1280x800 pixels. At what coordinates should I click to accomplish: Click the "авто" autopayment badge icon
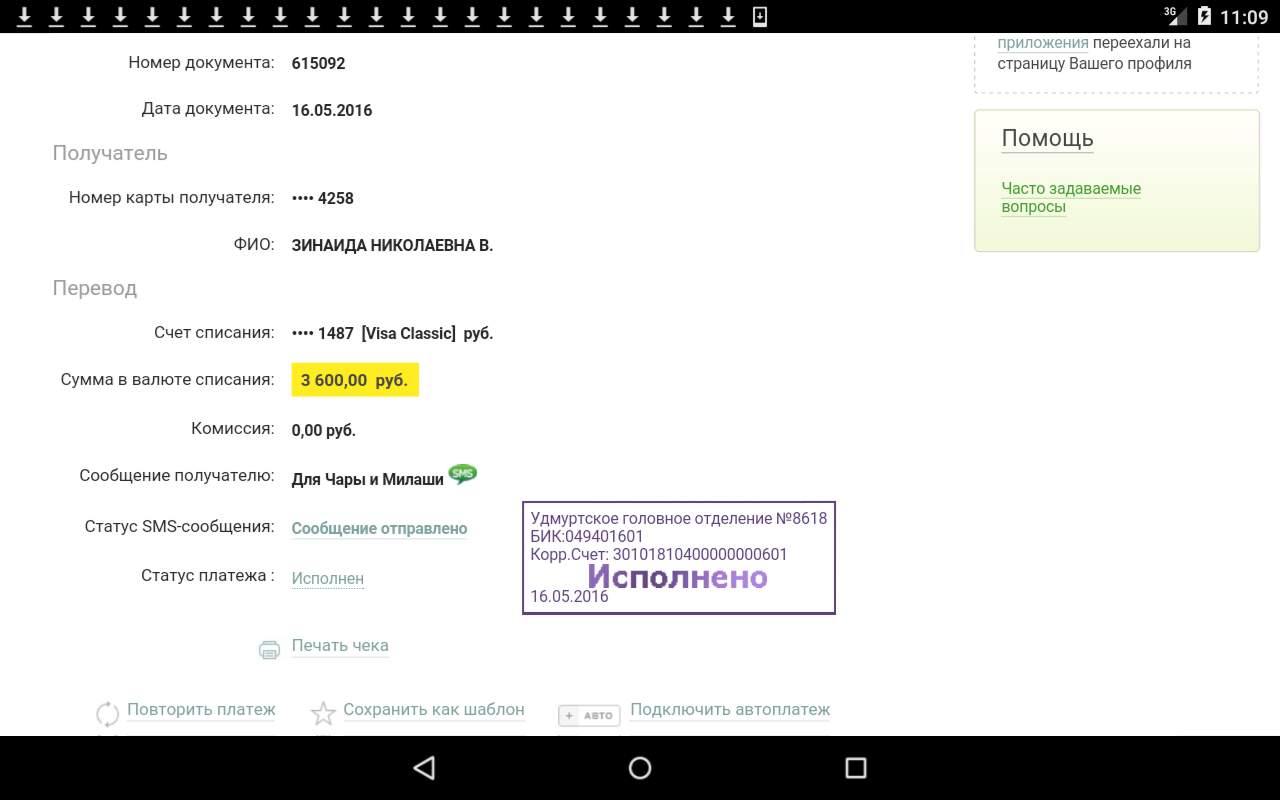589,715
